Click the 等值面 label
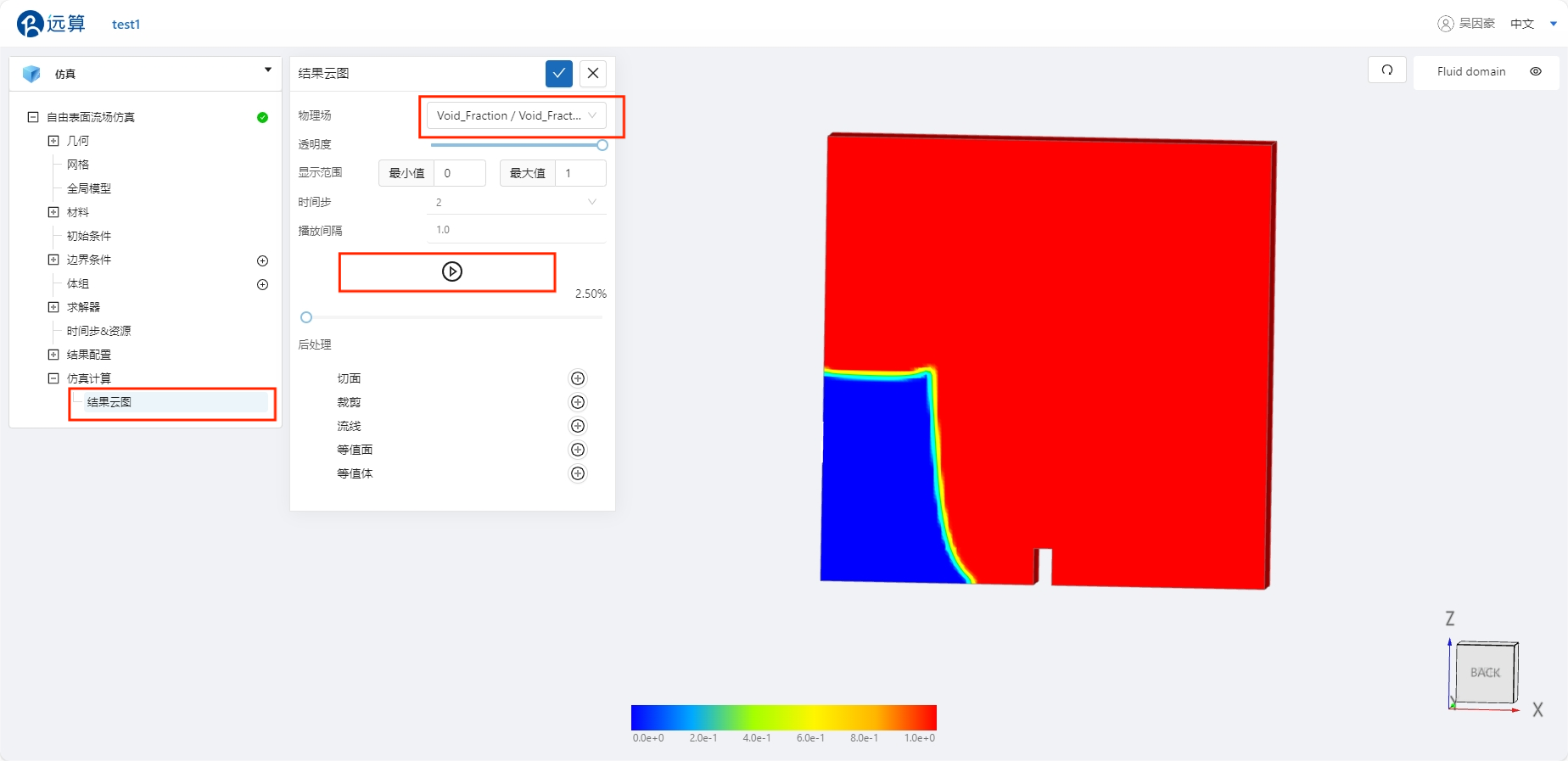This screenshot has height=761, width=1568. [x=355, y=450]
